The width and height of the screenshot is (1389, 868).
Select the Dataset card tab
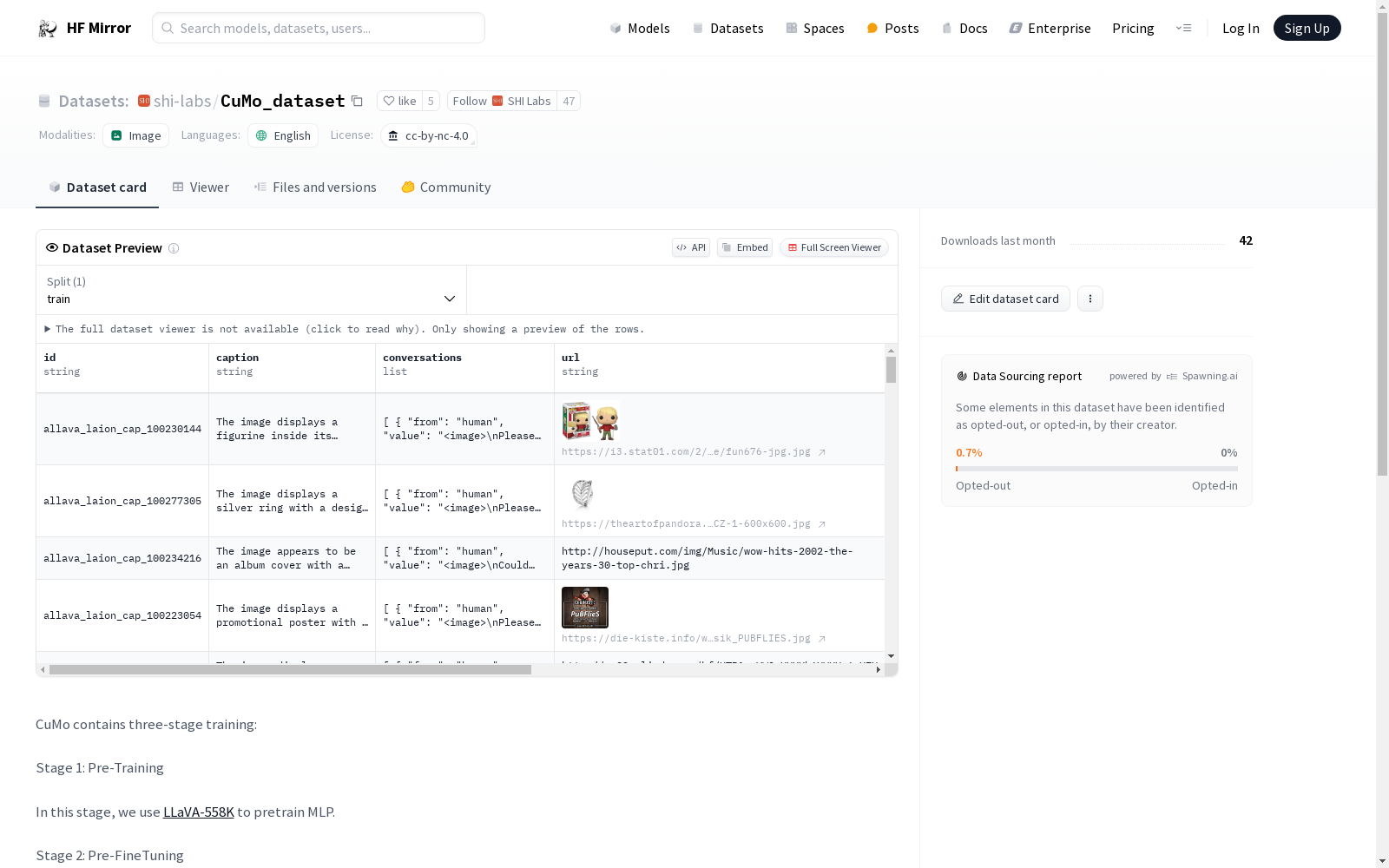97,187
